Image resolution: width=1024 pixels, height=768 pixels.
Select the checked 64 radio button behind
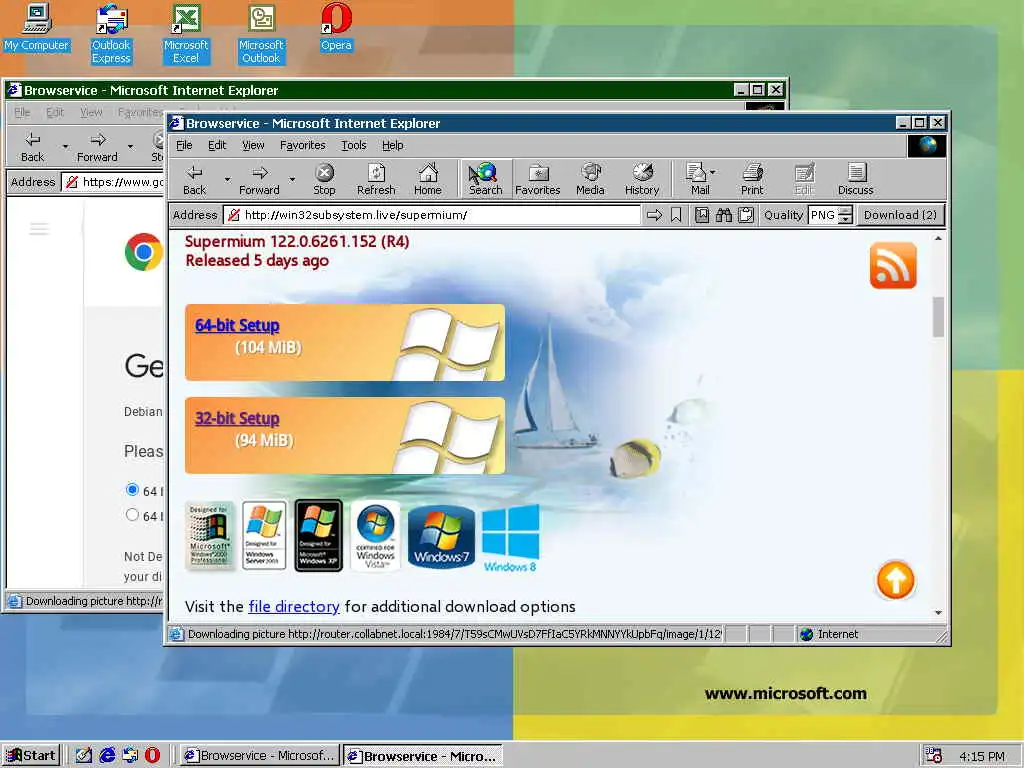coord(132,489)
